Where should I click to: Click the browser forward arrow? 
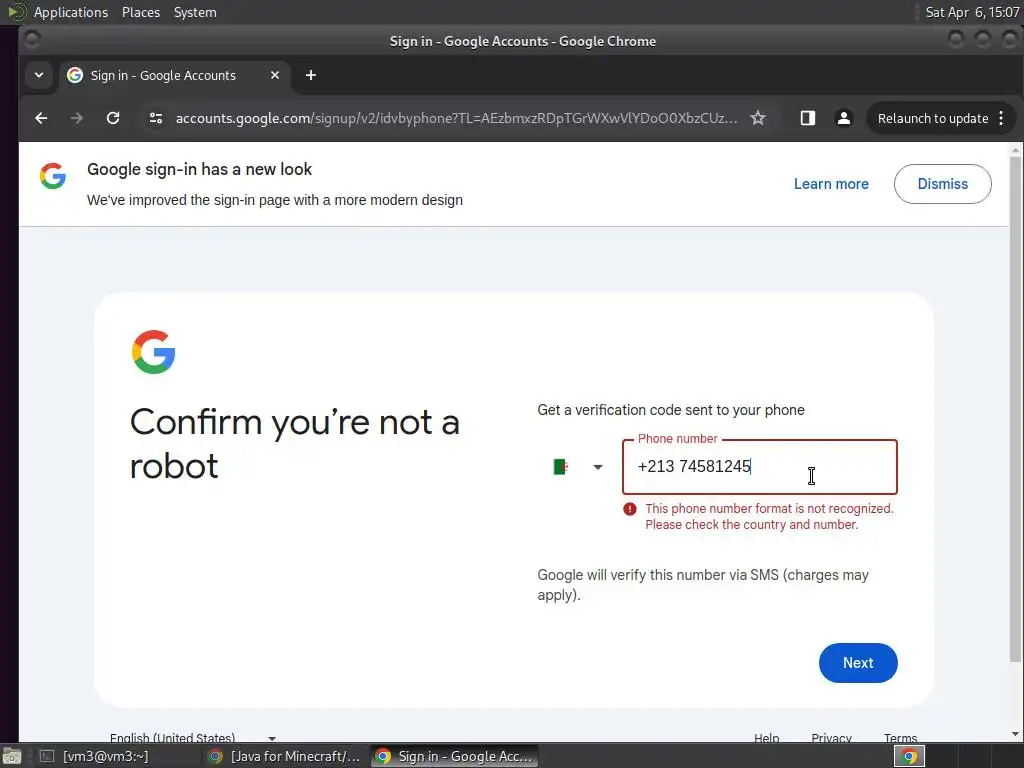[x=76, y=118]
